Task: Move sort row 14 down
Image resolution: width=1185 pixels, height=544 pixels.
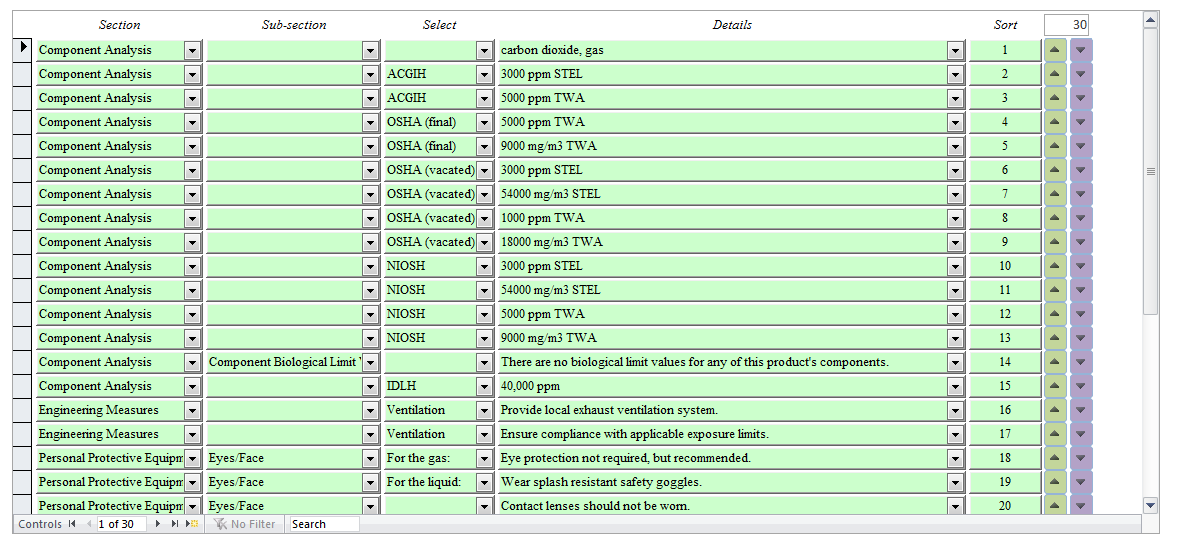Action: pyautogui.click(x=1080, y=362)
